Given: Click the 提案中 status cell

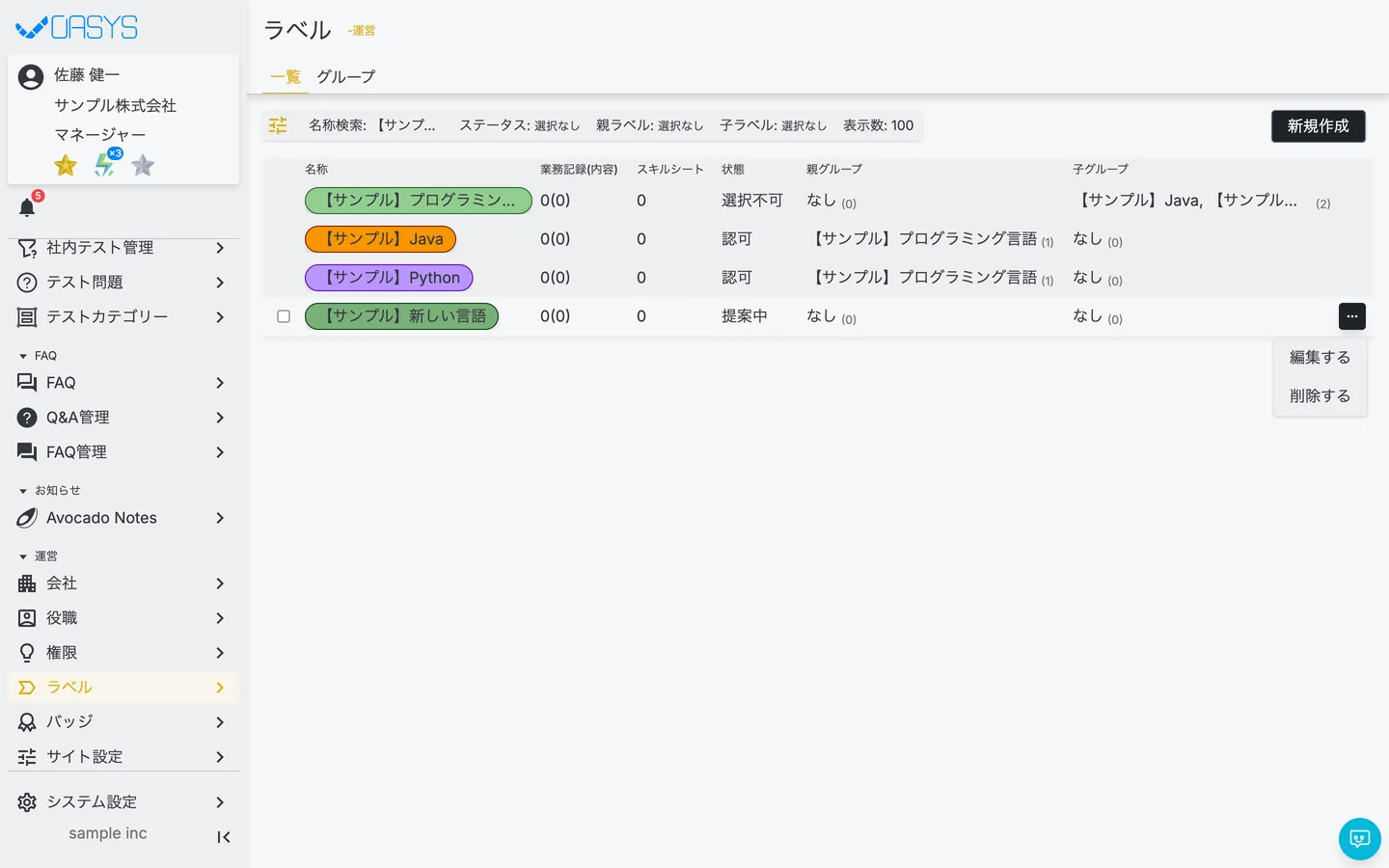Looking at the screenshot, I should (x=745, y=316).
